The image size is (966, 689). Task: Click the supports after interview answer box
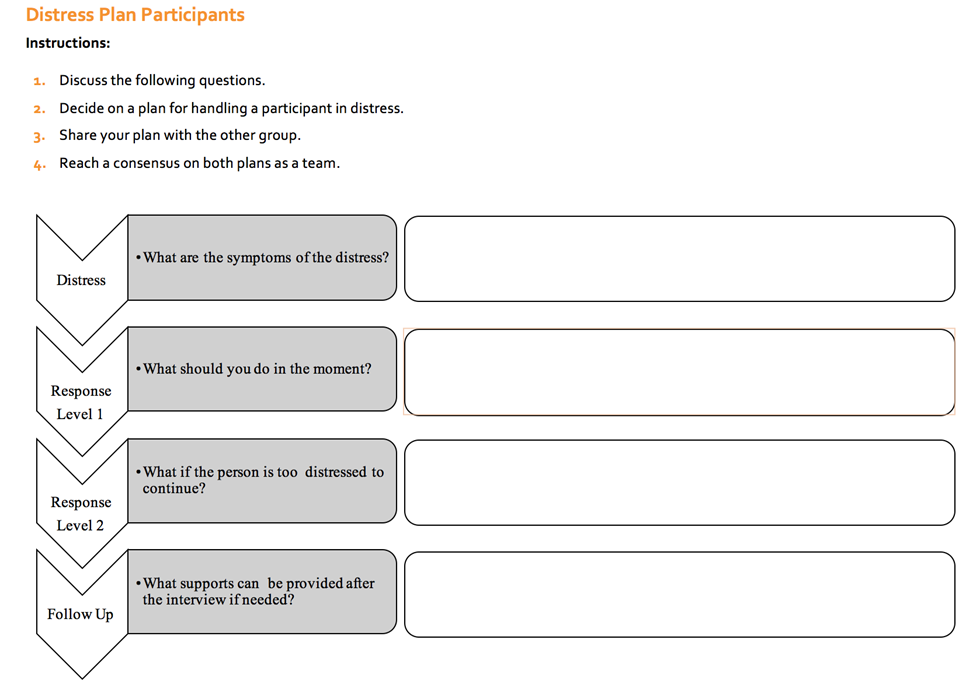coord(680,595)
